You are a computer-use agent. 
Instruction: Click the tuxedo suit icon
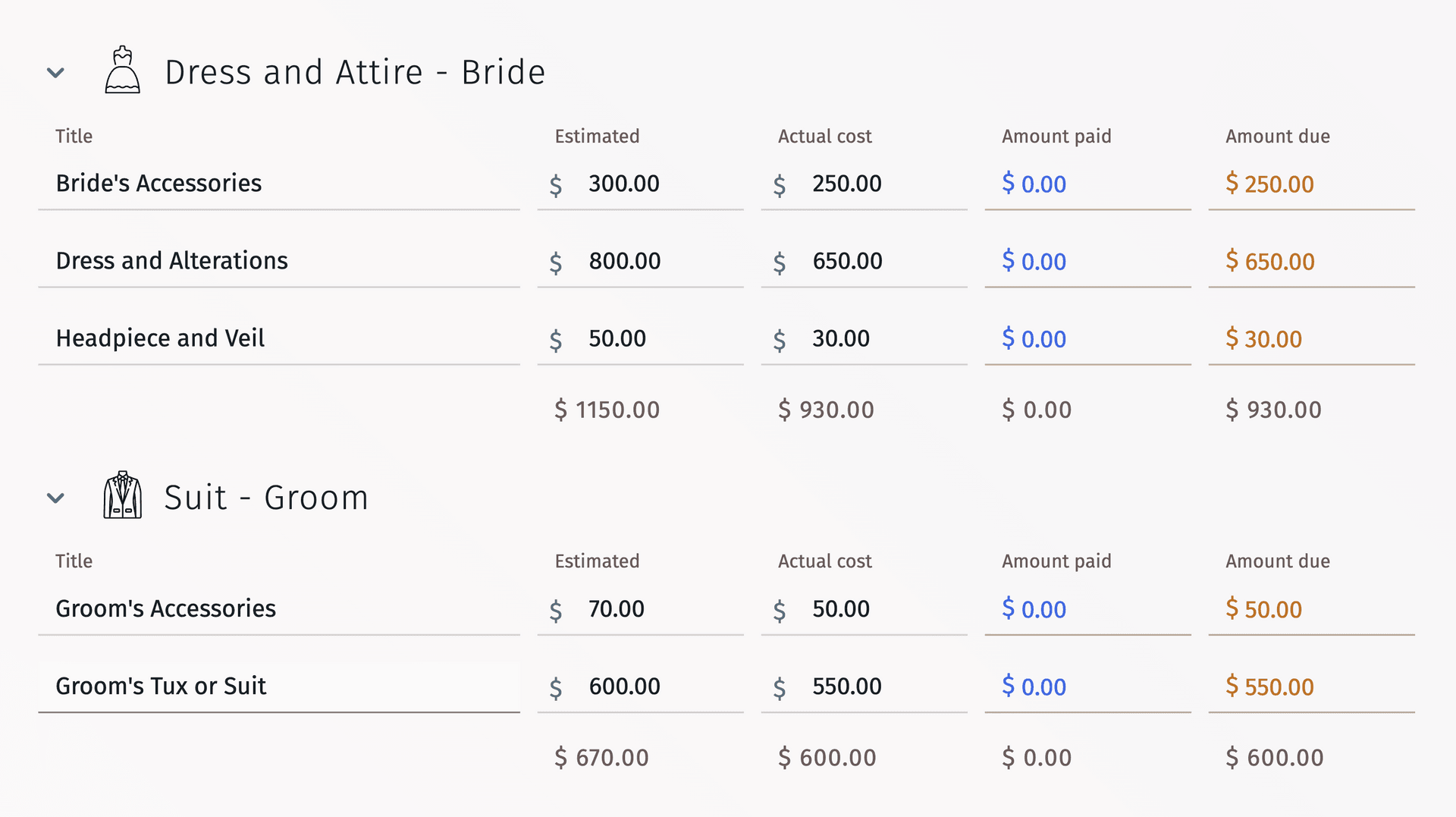tap(122, 496)
